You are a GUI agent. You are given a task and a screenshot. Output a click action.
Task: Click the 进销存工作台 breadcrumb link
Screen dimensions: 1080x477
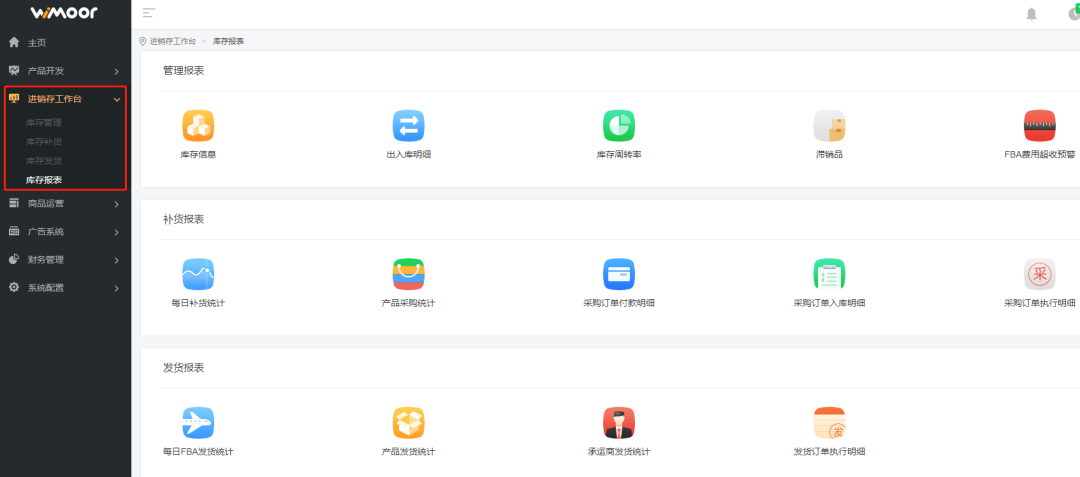click(x=173, y=41)
